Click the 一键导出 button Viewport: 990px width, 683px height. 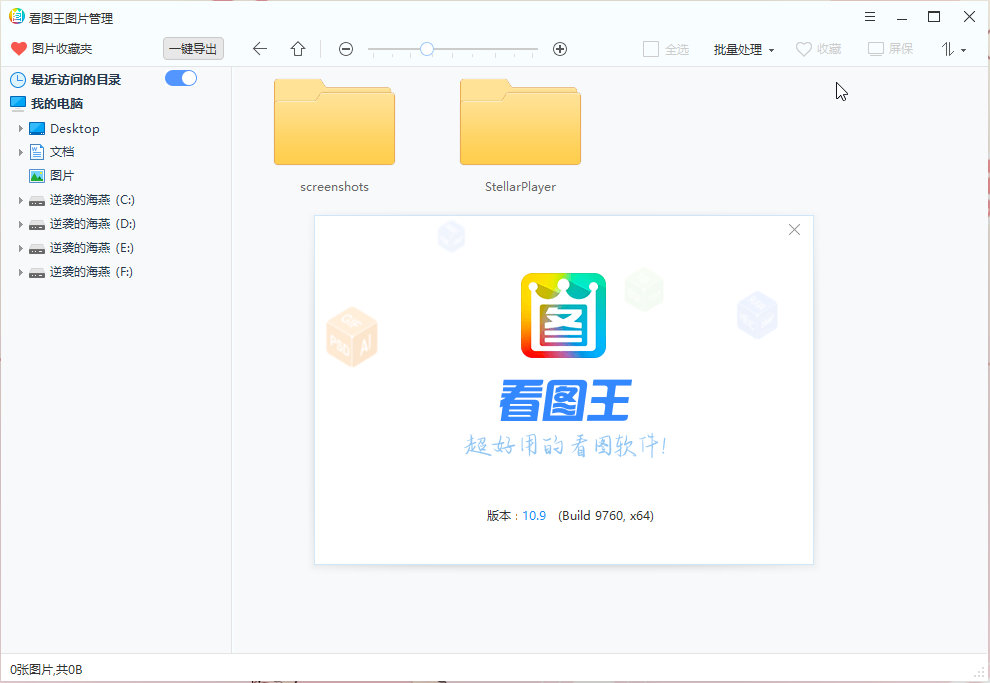coord(193,49)
